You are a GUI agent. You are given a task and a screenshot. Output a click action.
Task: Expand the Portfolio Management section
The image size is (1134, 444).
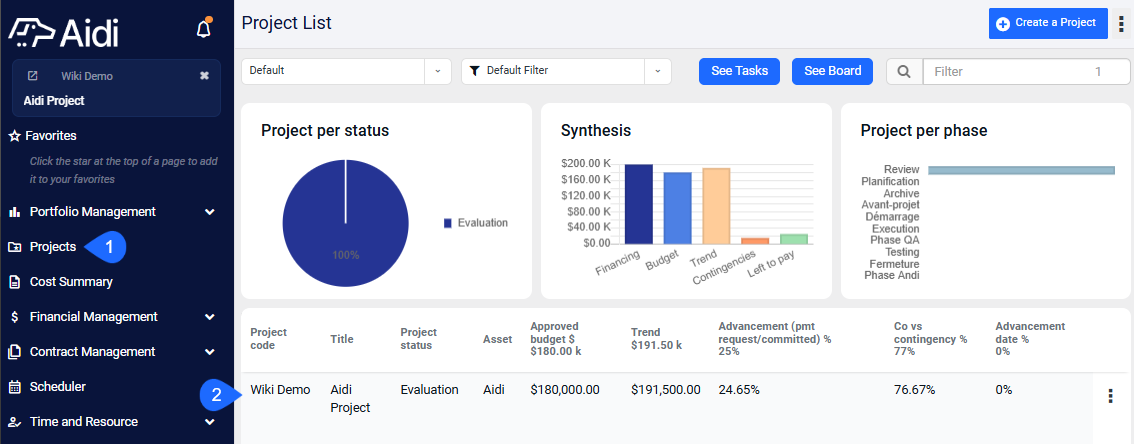coord(210,212)
